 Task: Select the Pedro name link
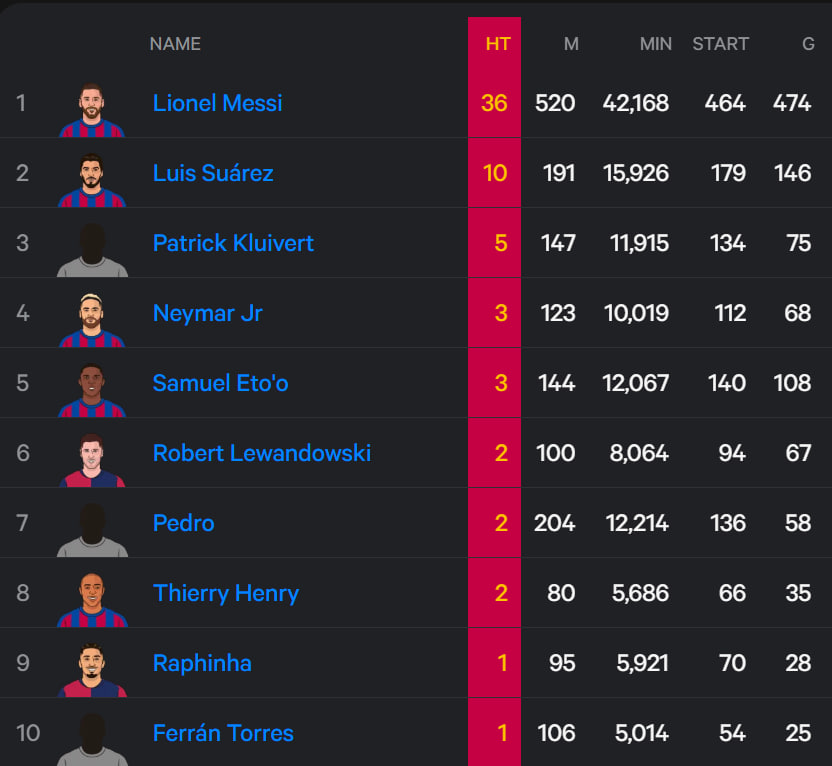[183, 523]
